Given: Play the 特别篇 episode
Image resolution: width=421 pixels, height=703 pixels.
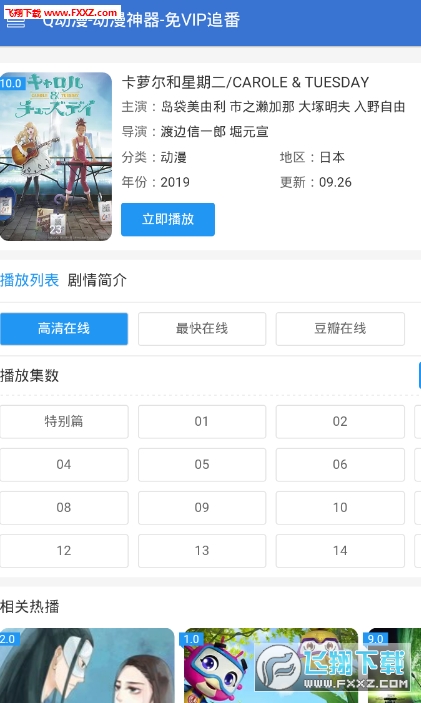Looking at the screenshot, I should 64,421.
